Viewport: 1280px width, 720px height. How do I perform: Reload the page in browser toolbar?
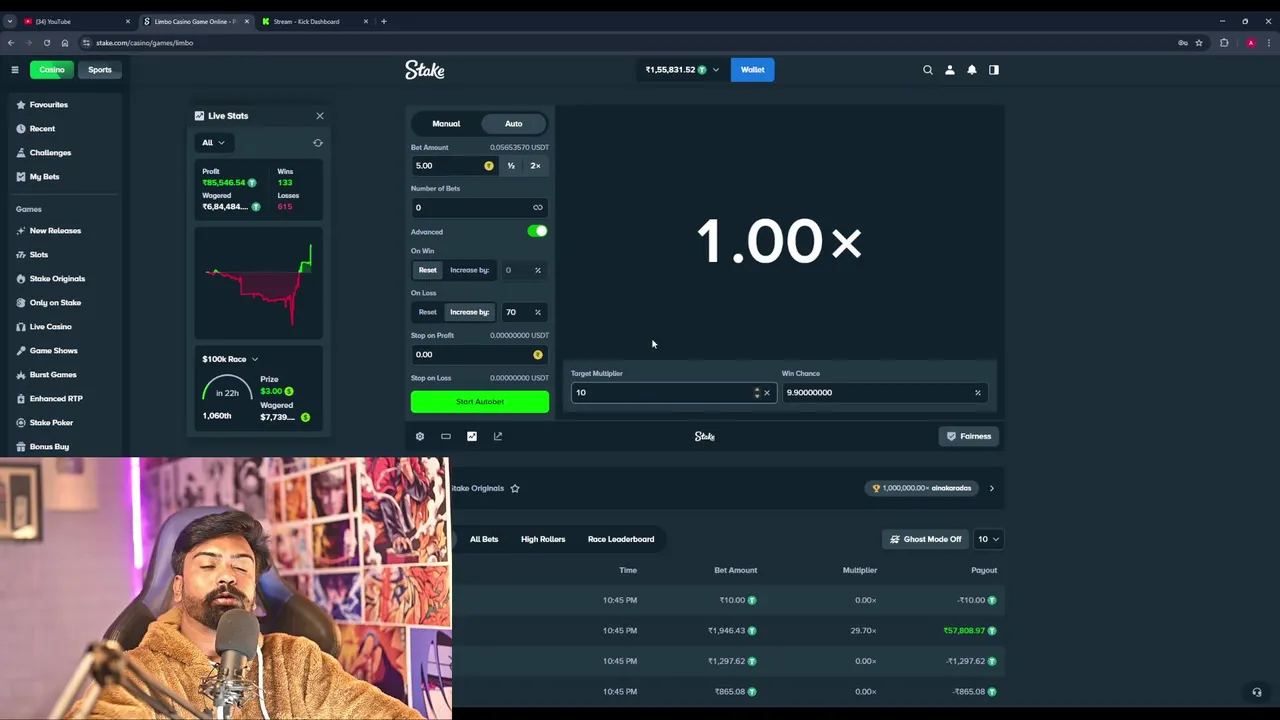[46, 43]
